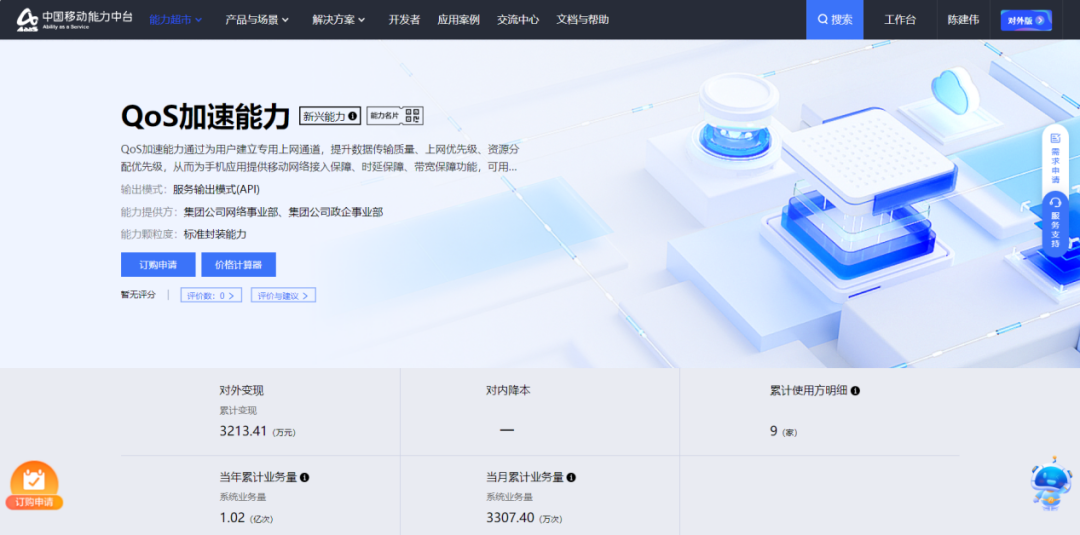Screen dimensions: 1080x535
Task: Click the 对内降本 heading
Action: pos(508,390)
